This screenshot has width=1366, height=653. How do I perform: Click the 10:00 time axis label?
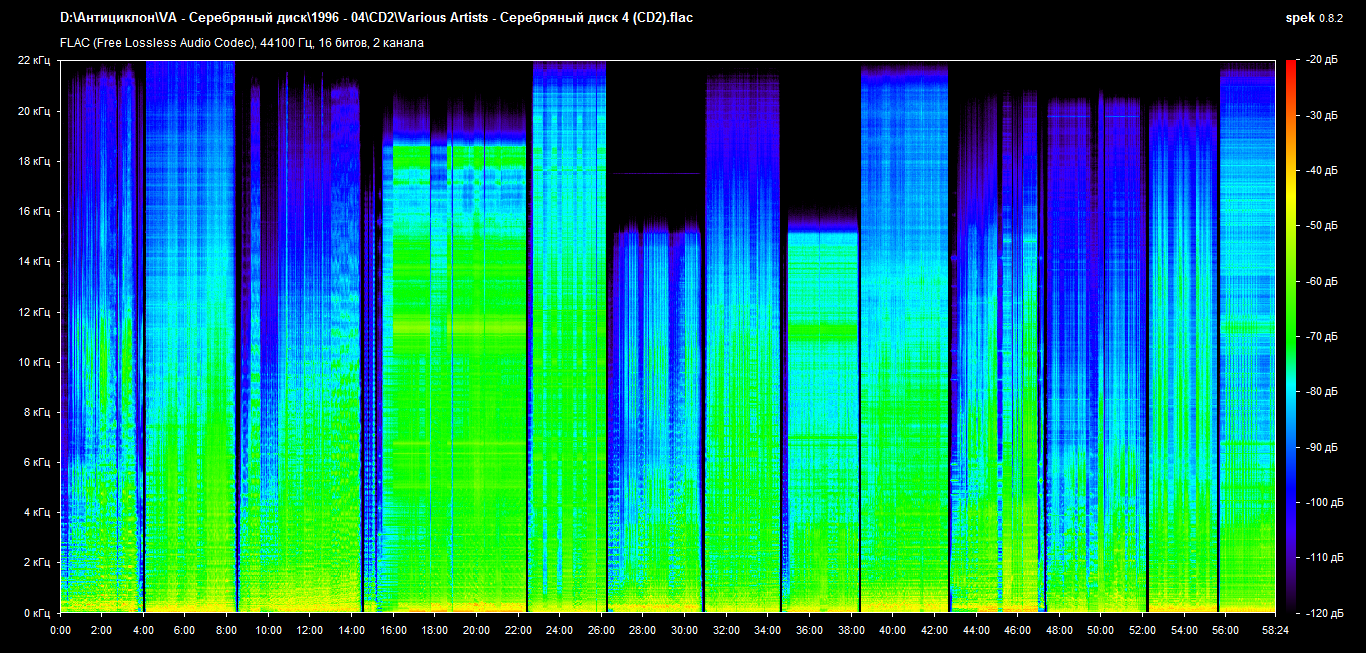(x=268, y=630)
